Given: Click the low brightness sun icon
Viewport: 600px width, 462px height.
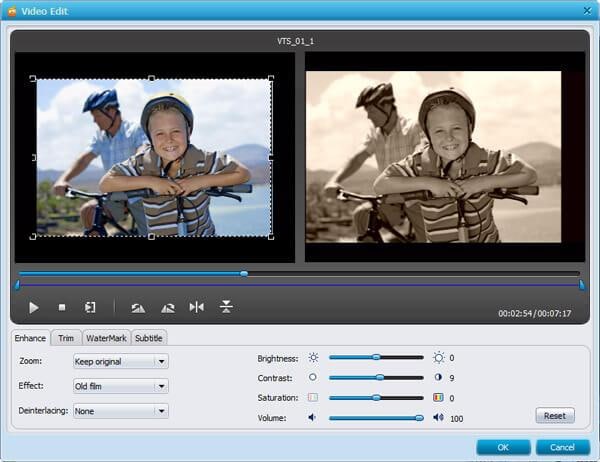Looking at the screenshot, I should tap(313, 358).
